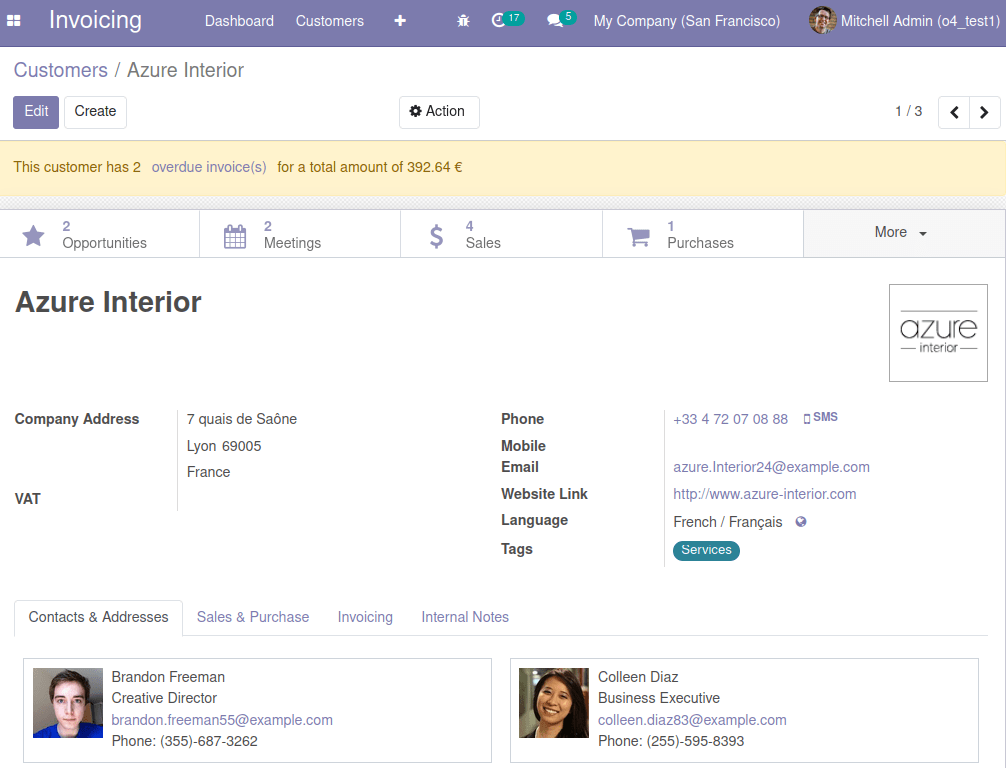Image resolution: width=1006 pixels, height=768 pixels.
Task: Click the French / Français language value
Action: 728,522
